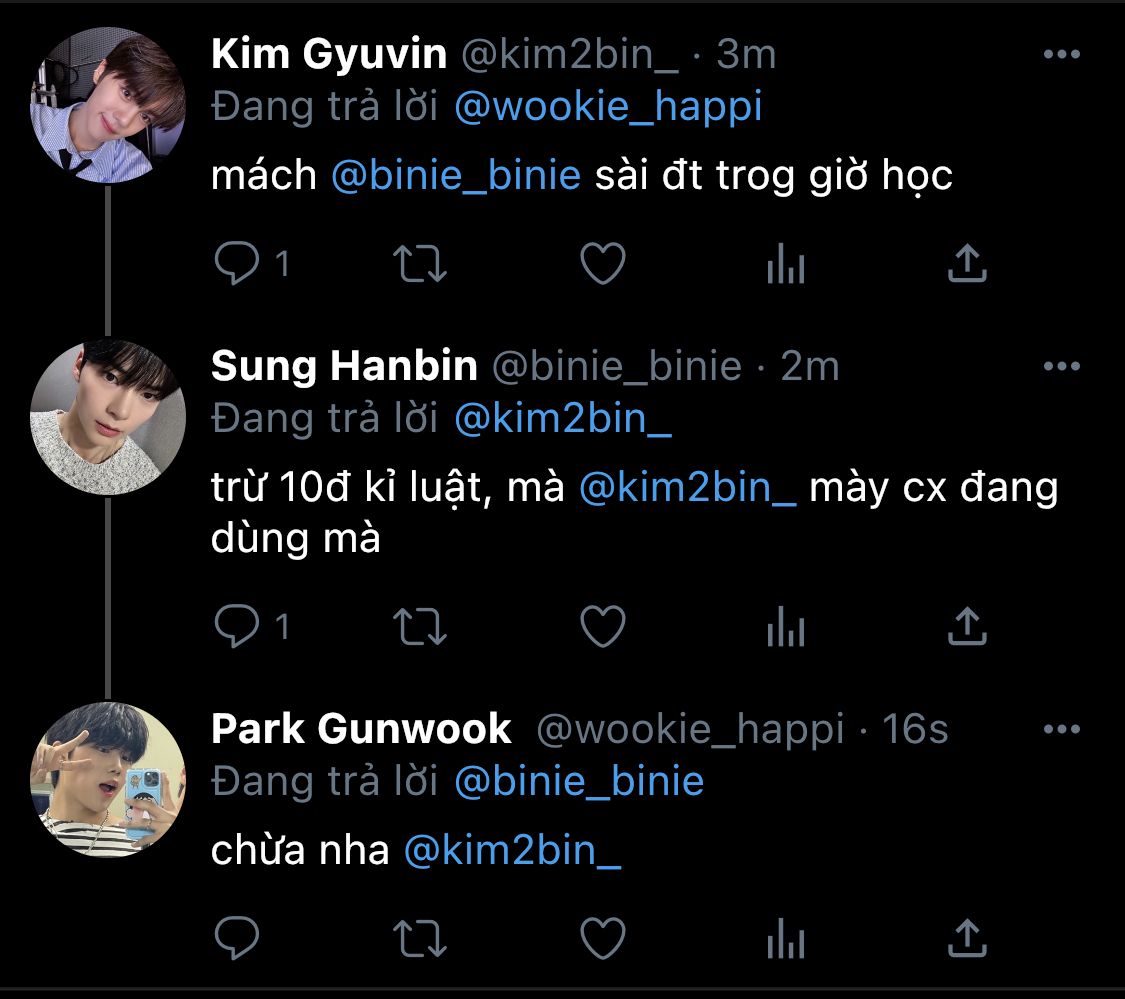This screenshot has height=999, width=1125.
Task: Open @wookie_happi link under Kim Gyuvin
Action: 608,107
